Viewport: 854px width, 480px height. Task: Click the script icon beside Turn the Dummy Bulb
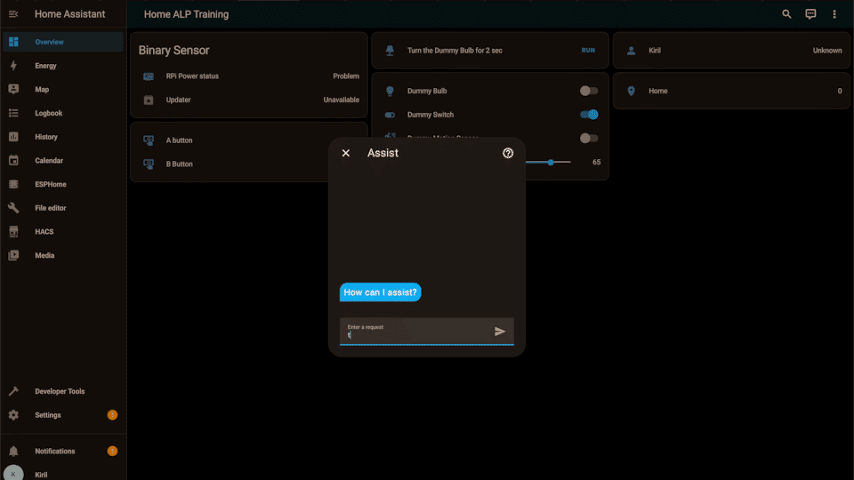coord(390,50)
